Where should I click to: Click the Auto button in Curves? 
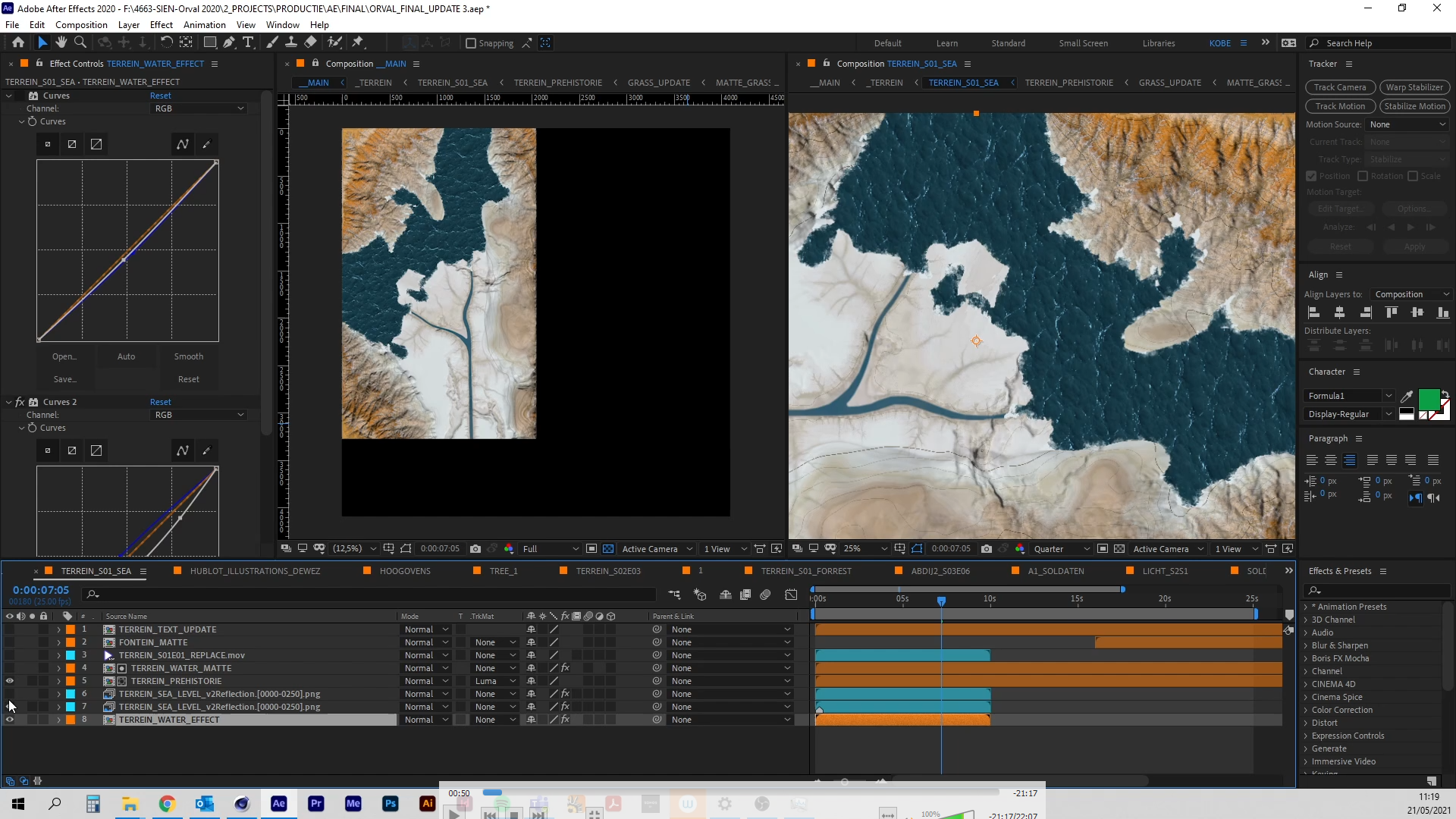tap(126, 356)
